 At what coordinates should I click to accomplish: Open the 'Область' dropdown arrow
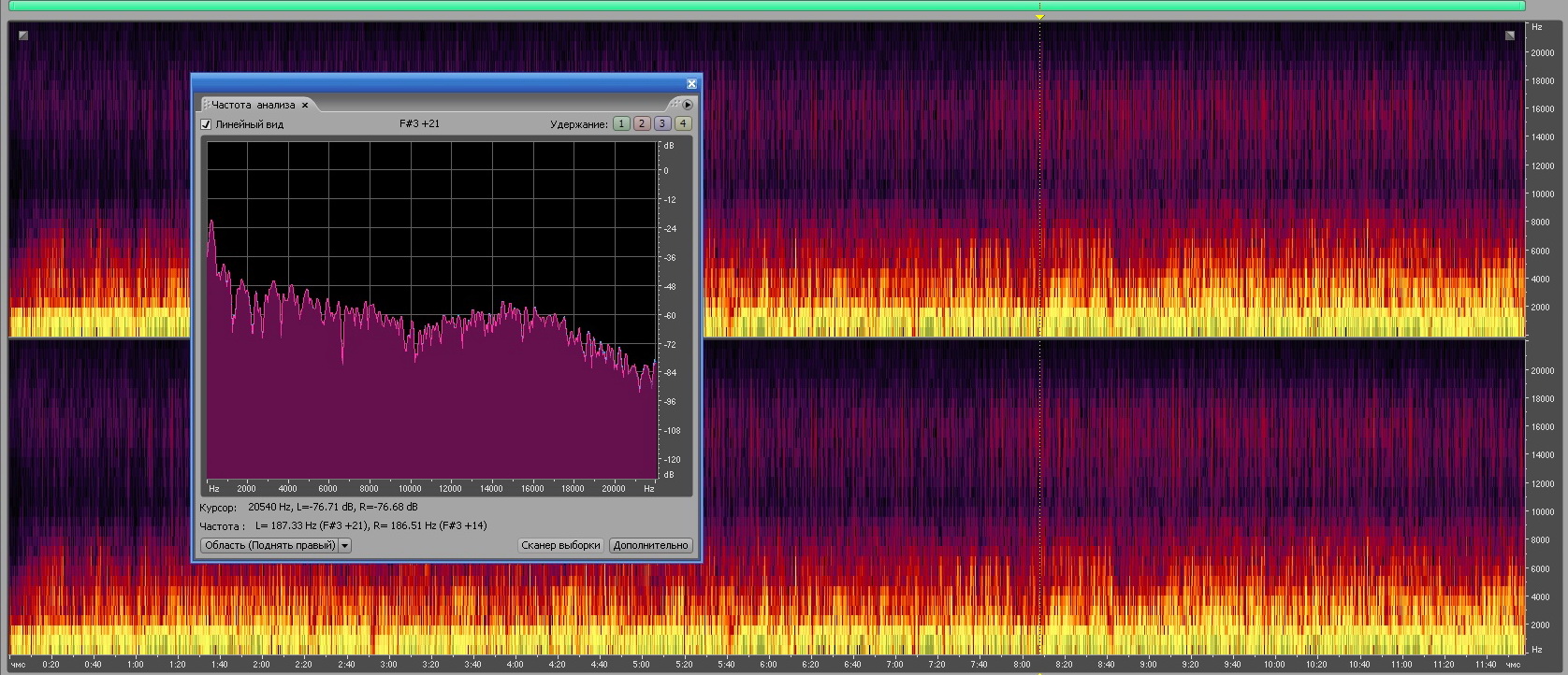pos(345,546)
